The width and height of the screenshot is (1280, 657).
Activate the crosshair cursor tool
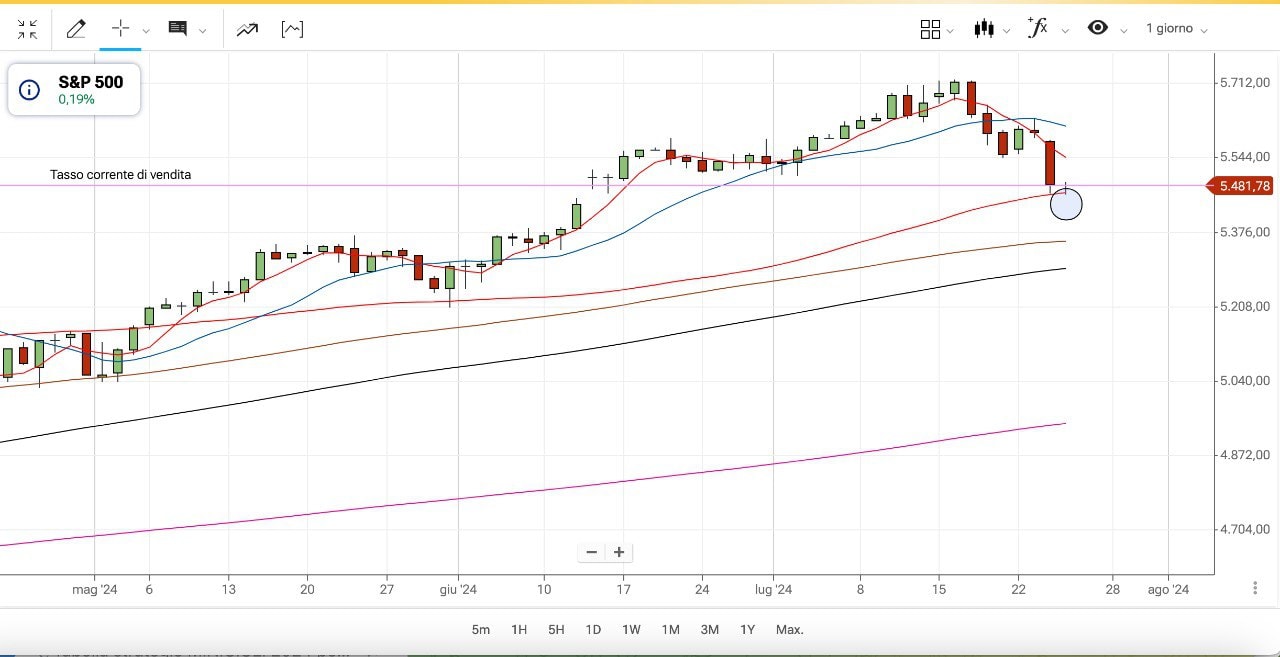click(121, 29)
